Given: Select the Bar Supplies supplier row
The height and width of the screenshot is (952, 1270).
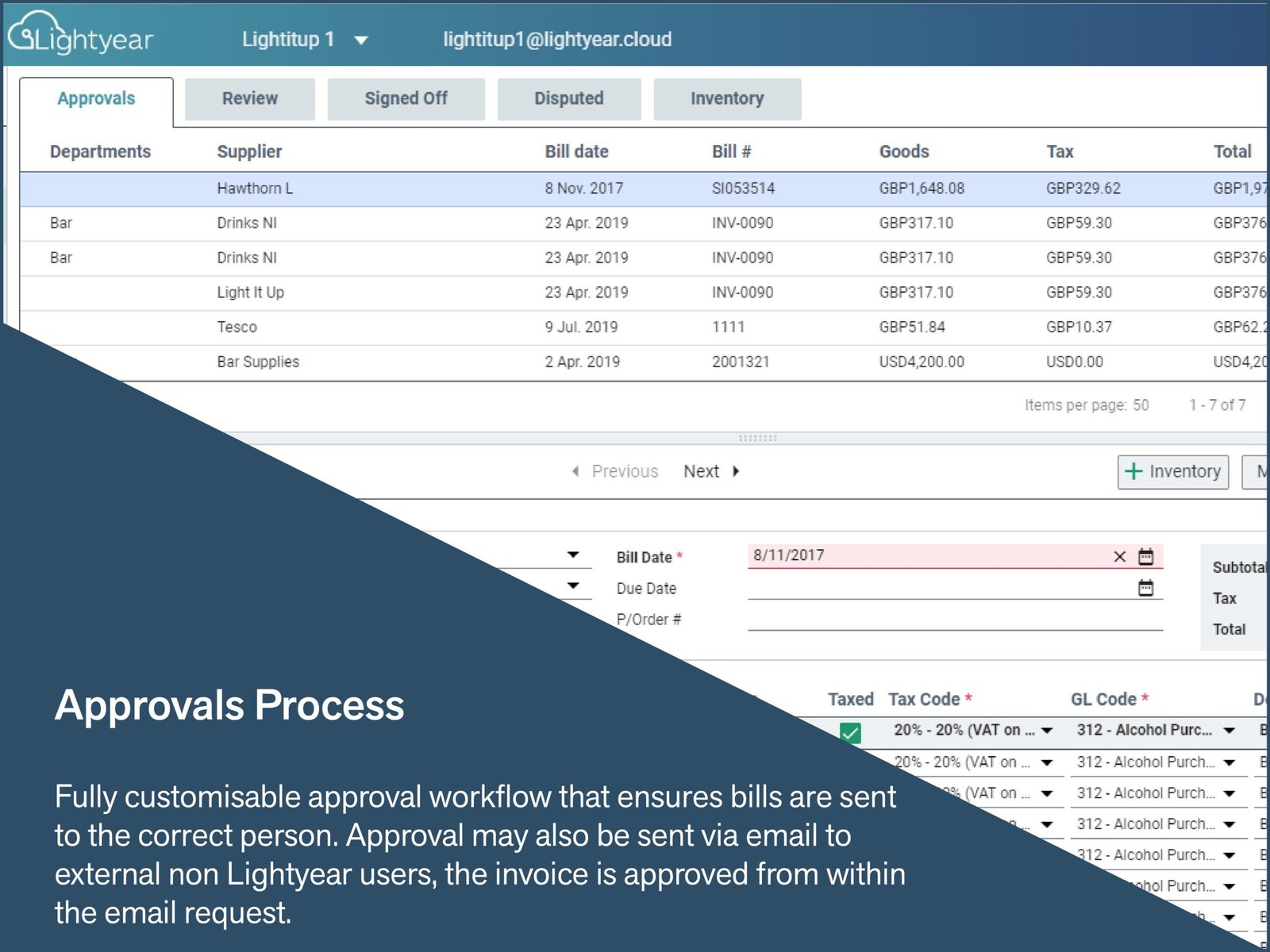Looking at the screenshot, I should click(x=643, y=362).
